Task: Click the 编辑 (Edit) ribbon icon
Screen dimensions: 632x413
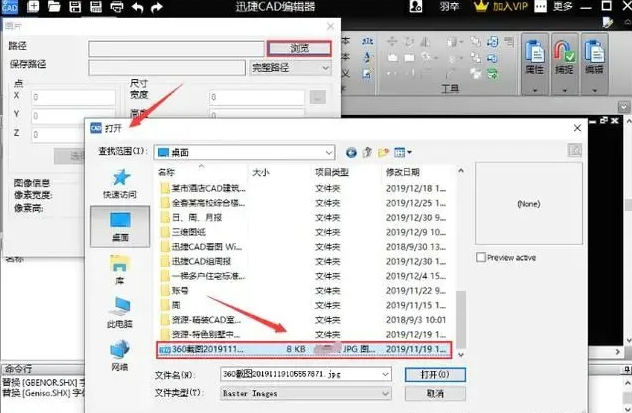Action: point(595,56)
